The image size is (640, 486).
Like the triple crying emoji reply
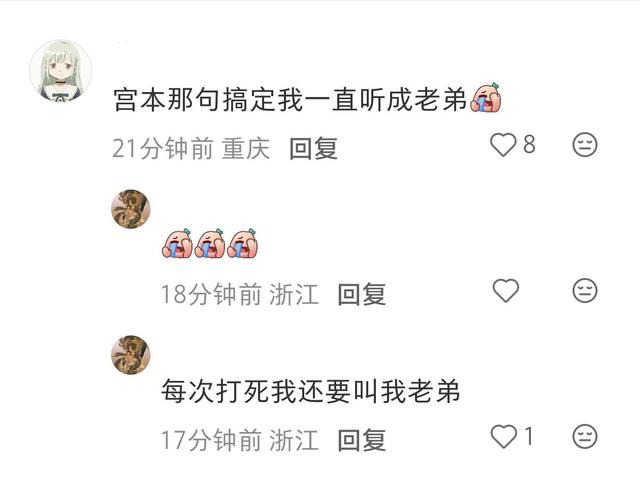[506, 291]
